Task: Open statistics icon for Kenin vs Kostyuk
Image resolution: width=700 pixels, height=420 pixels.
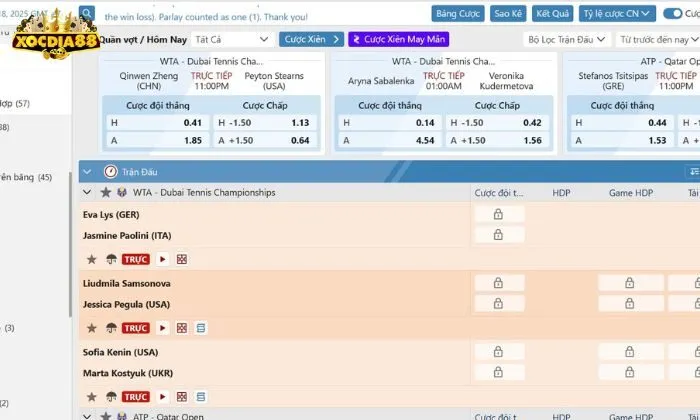Action: coord(200,397)
